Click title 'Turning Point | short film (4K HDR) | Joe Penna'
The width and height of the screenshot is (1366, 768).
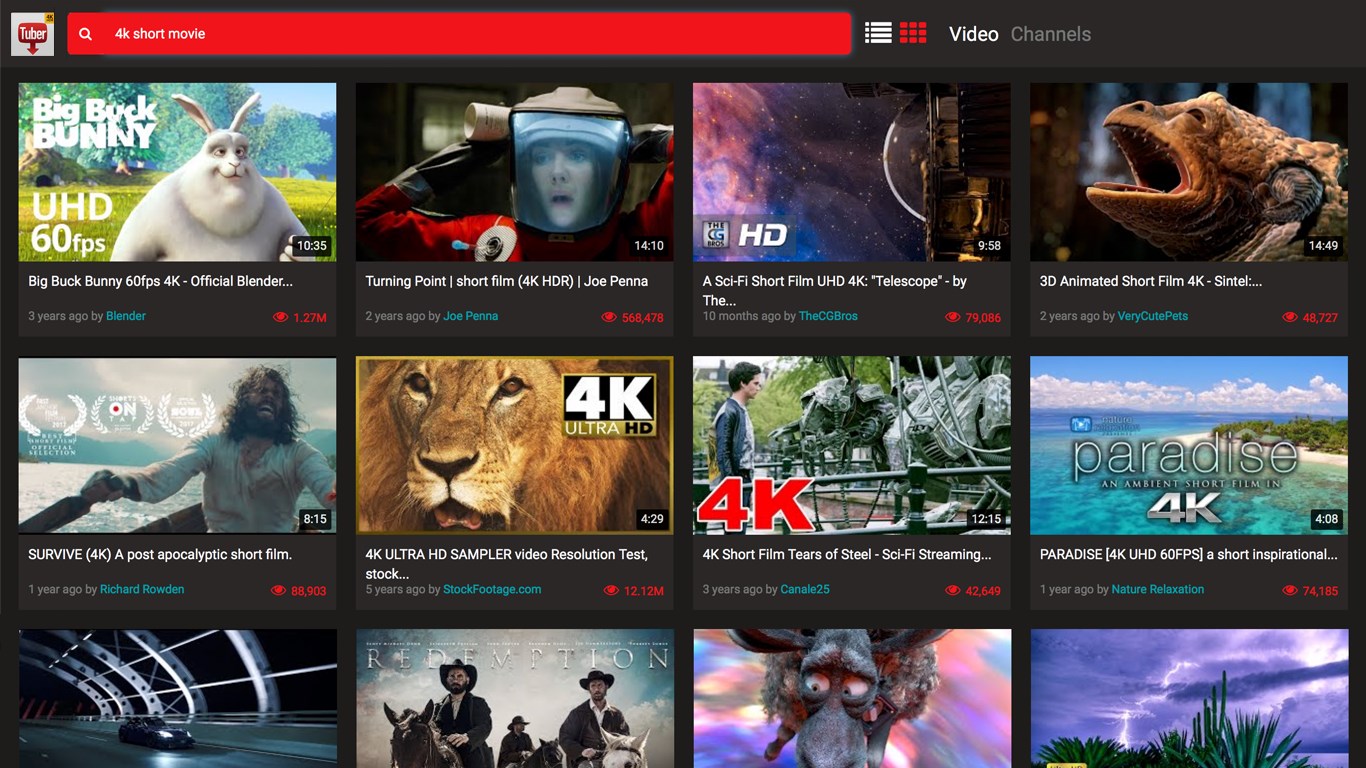506,281
